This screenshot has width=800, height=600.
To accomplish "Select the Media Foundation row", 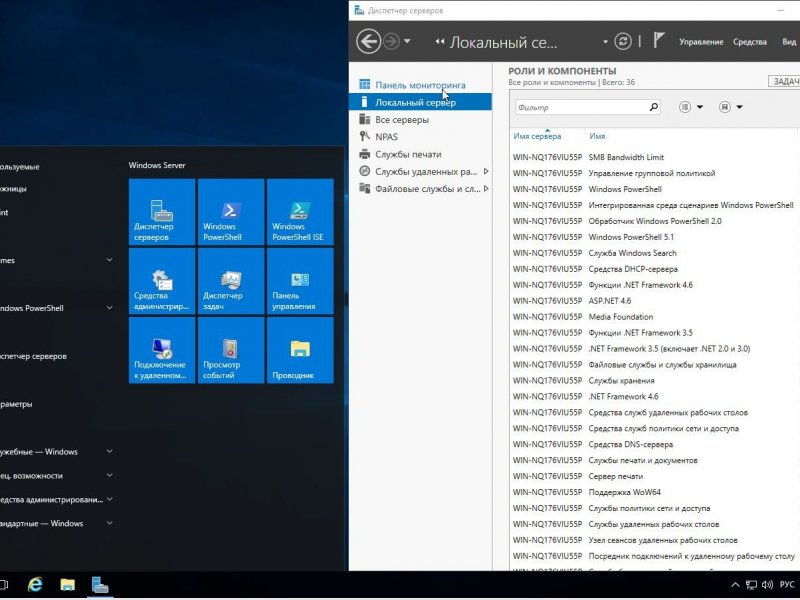I will (x=654, y=317).
